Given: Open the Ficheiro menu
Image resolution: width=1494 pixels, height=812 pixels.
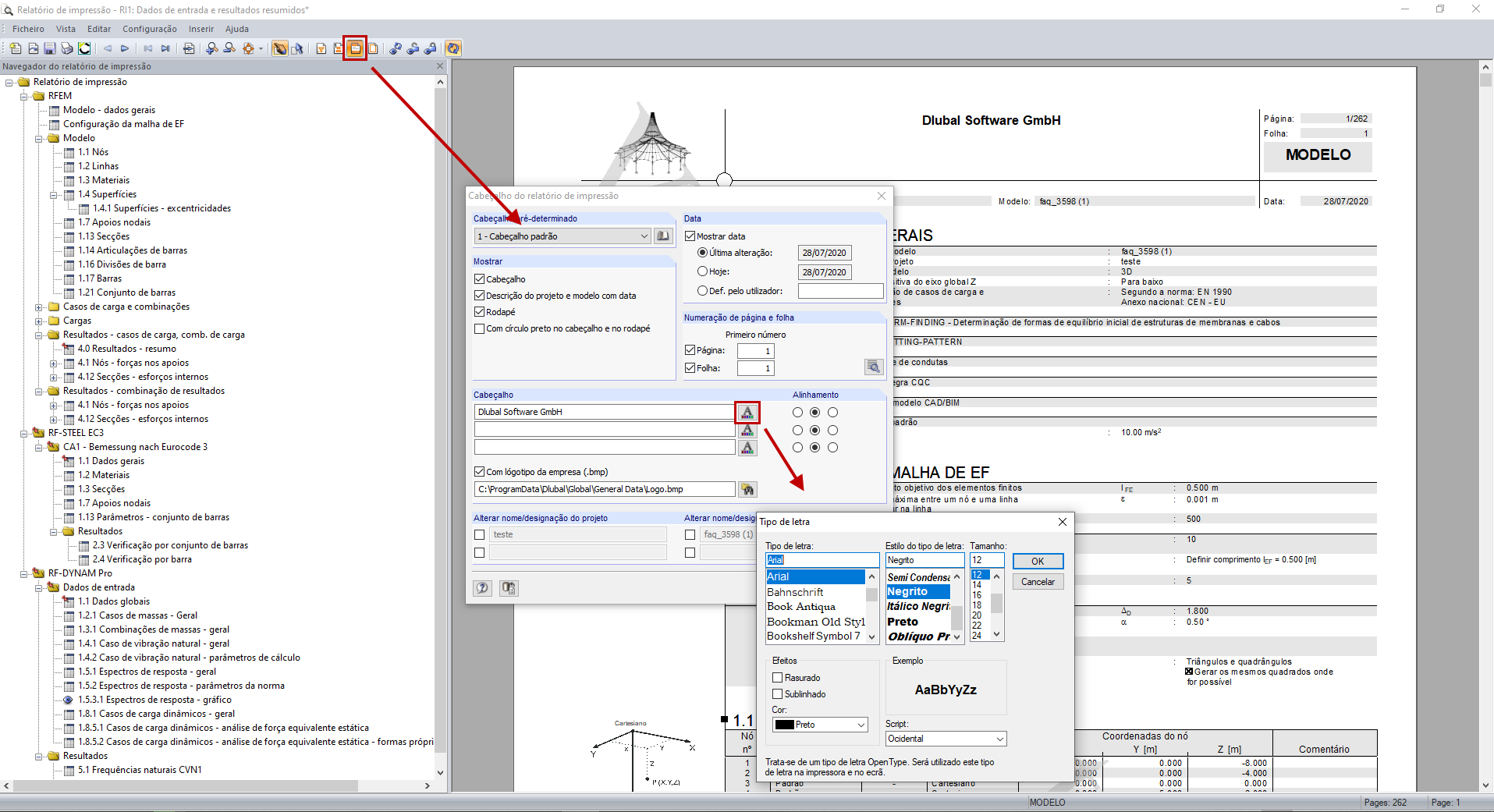Looking at the screenshot, I should pos(28,29).
